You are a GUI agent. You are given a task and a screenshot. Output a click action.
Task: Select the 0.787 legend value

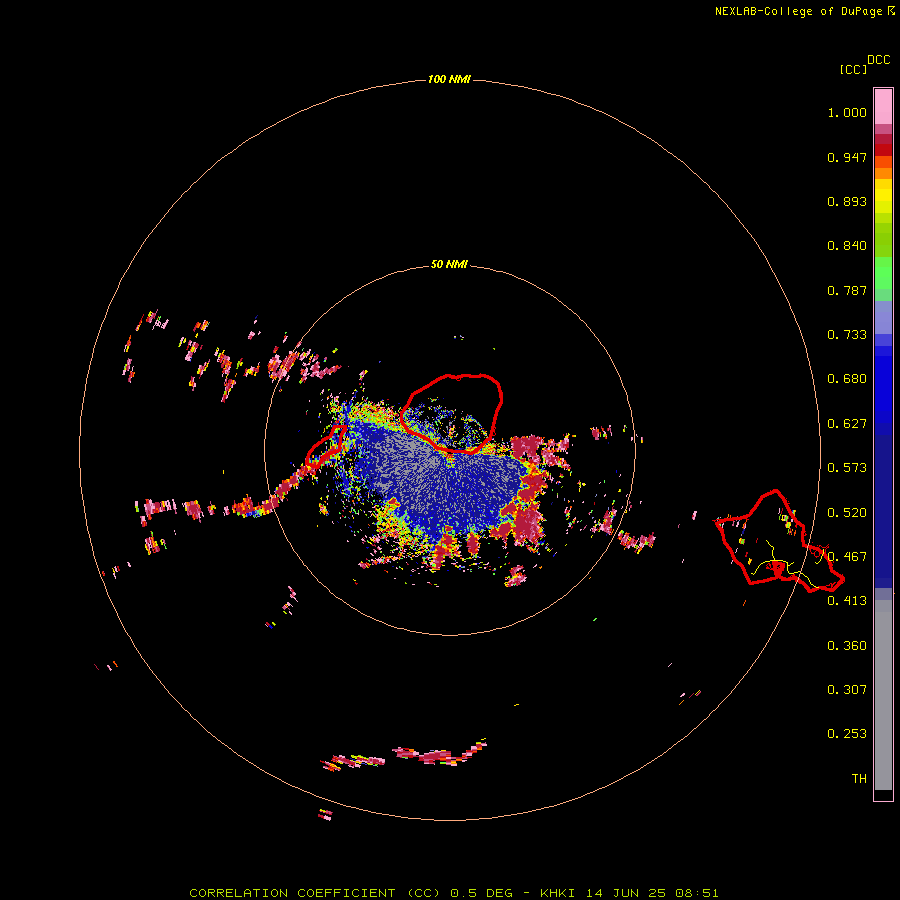pos(847,290)
